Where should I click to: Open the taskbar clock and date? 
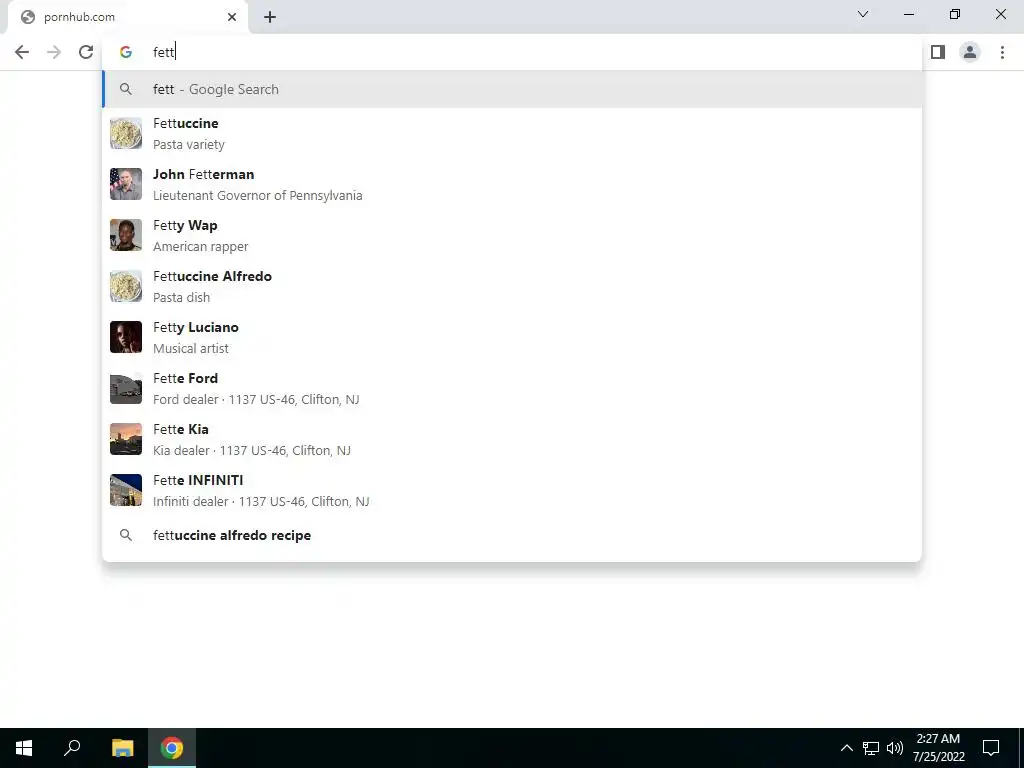click(938, 748)
